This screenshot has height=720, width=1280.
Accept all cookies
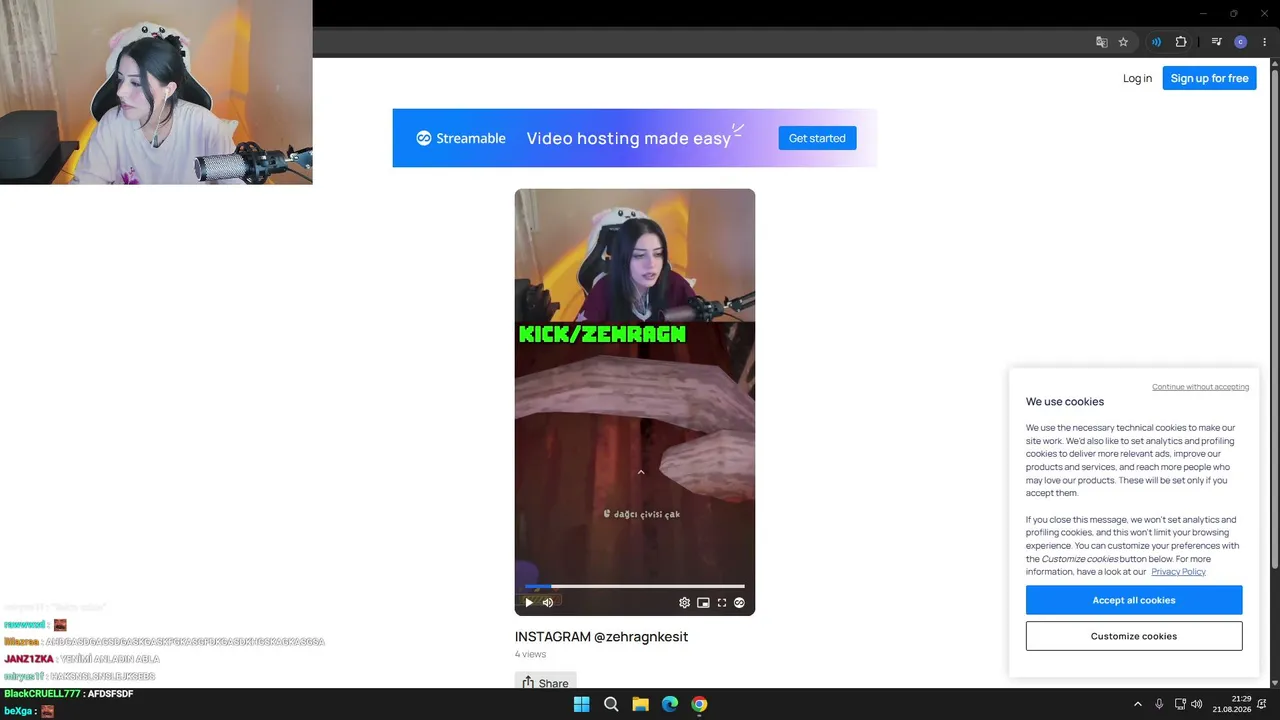(x=1134, y=600)
